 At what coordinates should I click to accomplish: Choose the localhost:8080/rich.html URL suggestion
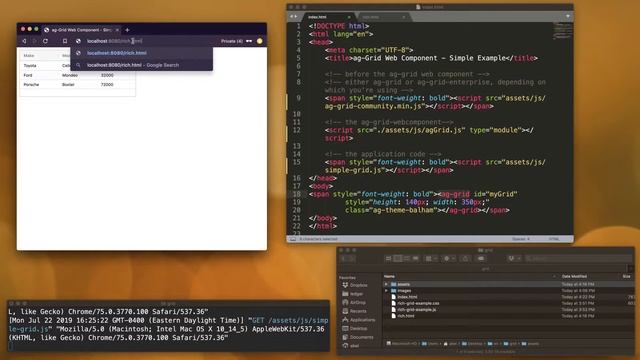click(x=142, y=53)
